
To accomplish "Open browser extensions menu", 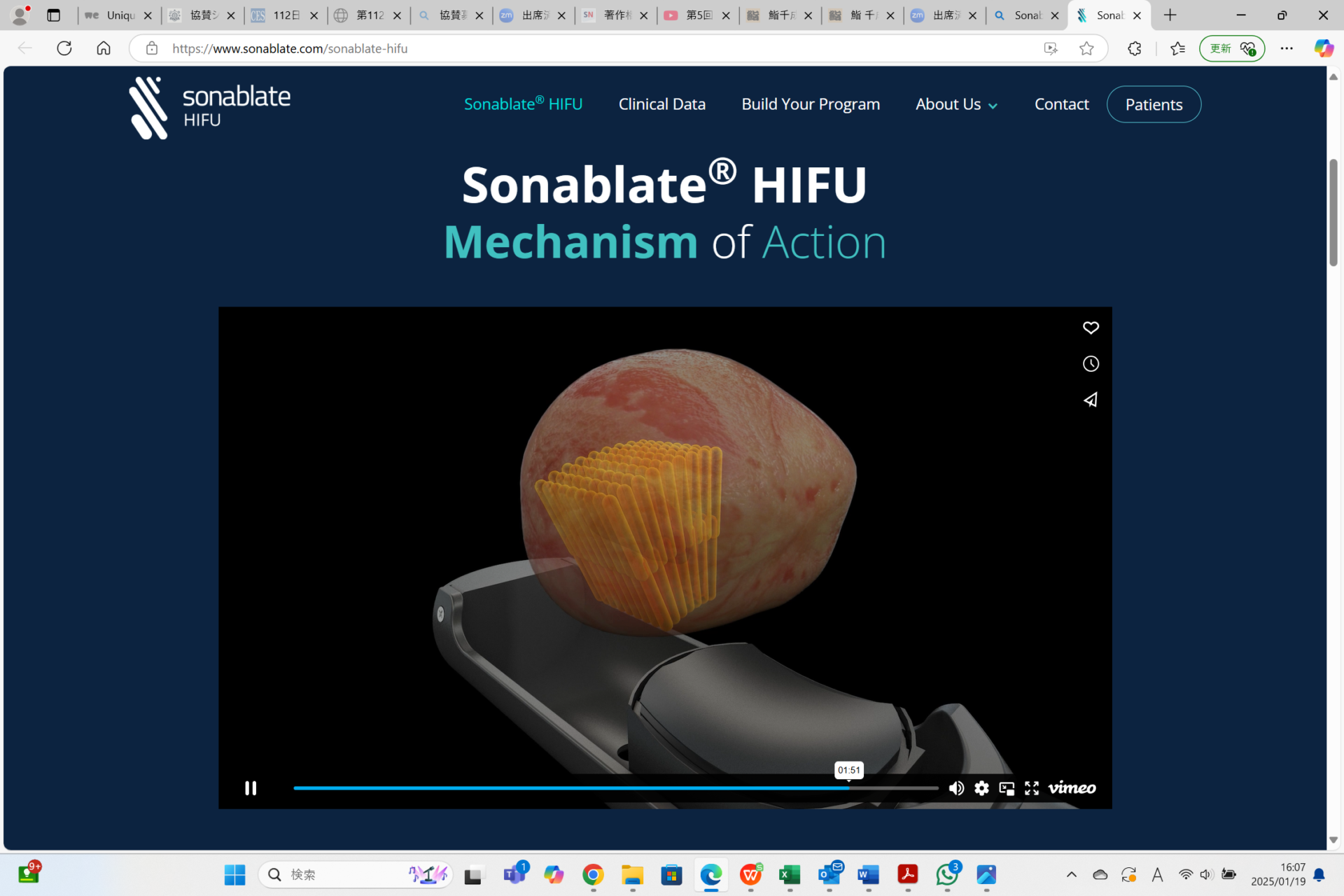I will click(x=1134, y=48).
